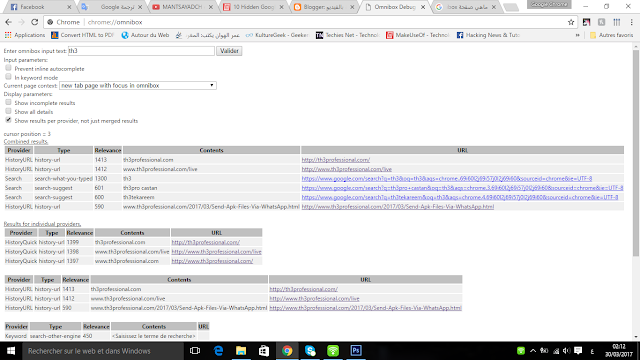The width and height of the screenshot is (640, 360).
Task: Show hidden system tray icons
Action: click(x=533, y=351)
